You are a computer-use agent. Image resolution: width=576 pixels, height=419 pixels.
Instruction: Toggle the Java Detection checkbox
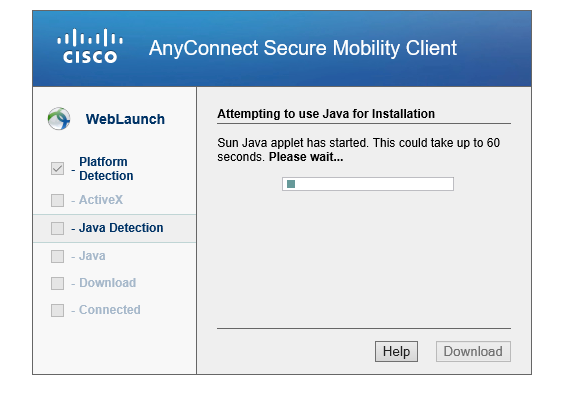(x=57, y=228)
